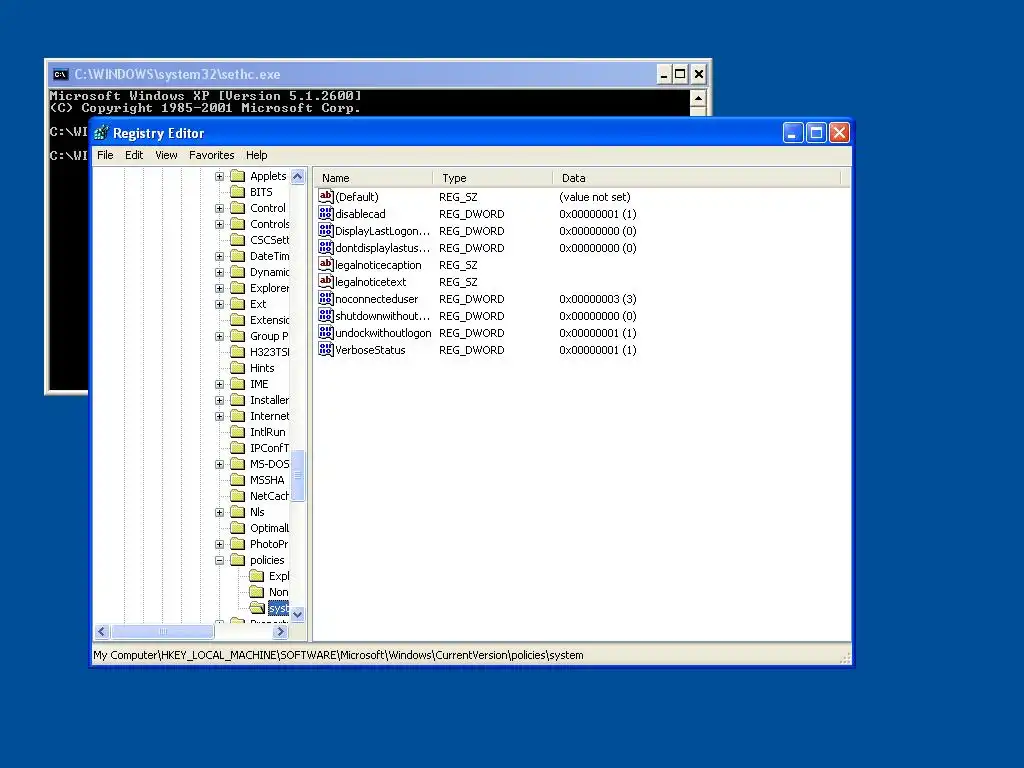Click the tree pane horizontal scrollbar thumb
The image size is (1024, 768).
tap(163, 631)
